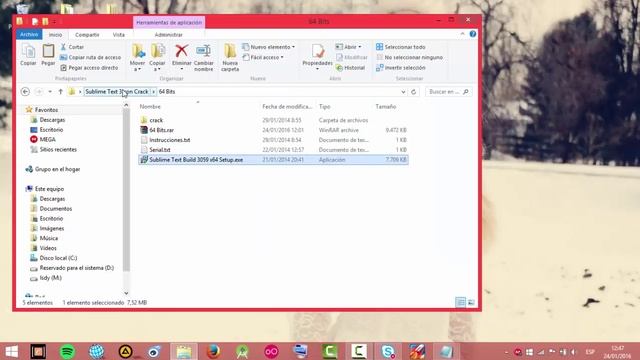Click the red Eliminar icon
Screen dimensions: 640x360
pyautogui.click(x=182, y=51)
